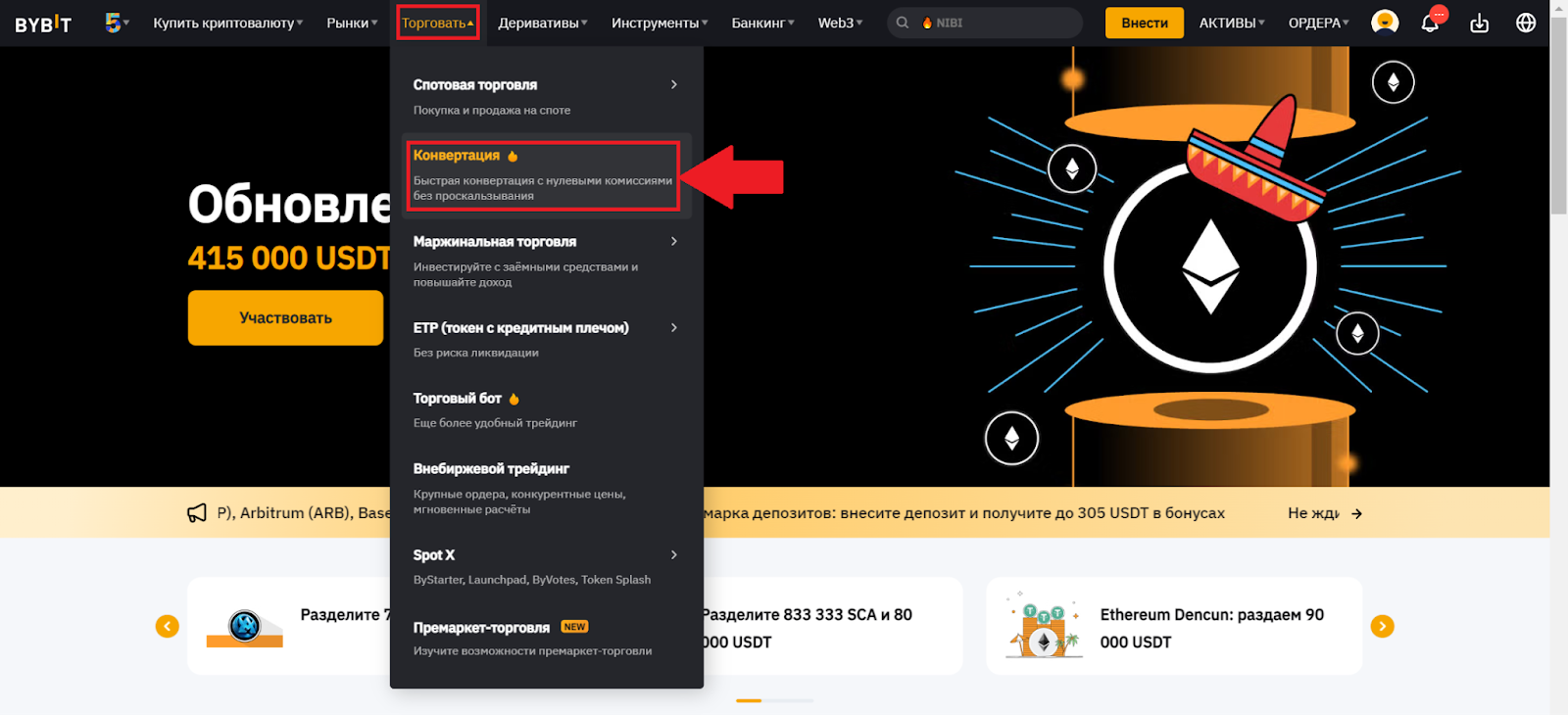
Task: Collapse the Торговать menu
Action: [x=437, y=23]
